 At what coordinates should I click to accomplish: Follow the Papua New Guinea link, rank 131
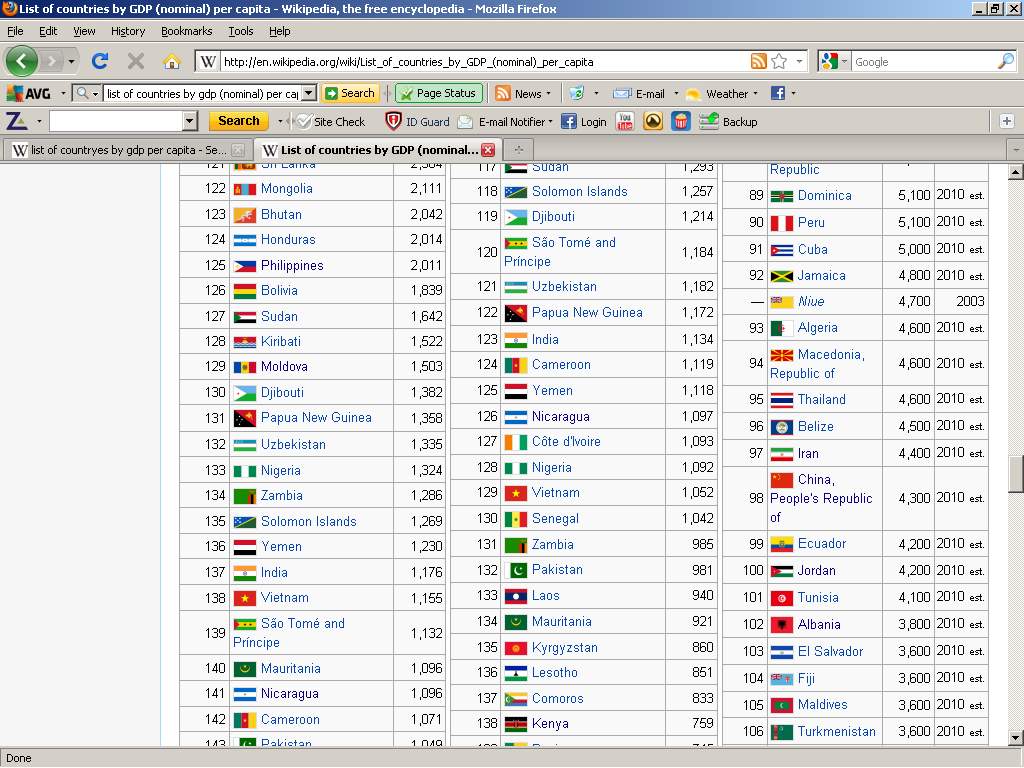coord(315,418)
